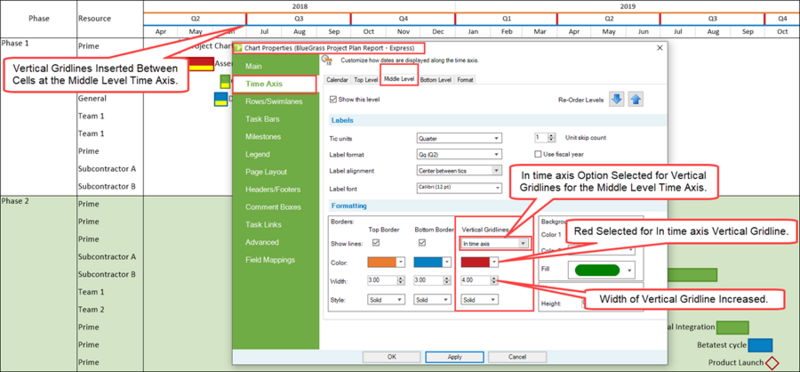The height and width of the screenshot is (372, 800).
Task: Click the Phase column header
Action: pos(39,18)
